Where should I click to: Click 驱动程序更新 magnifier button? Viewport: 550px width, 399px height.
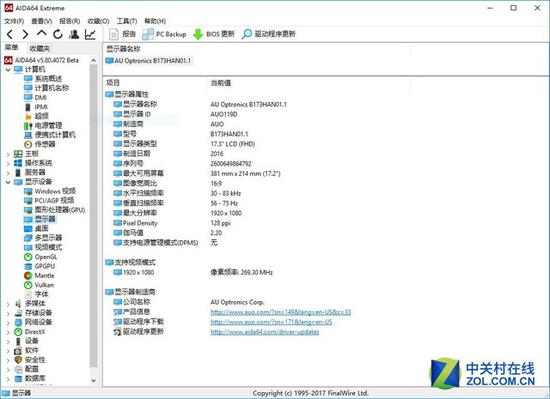268,34
